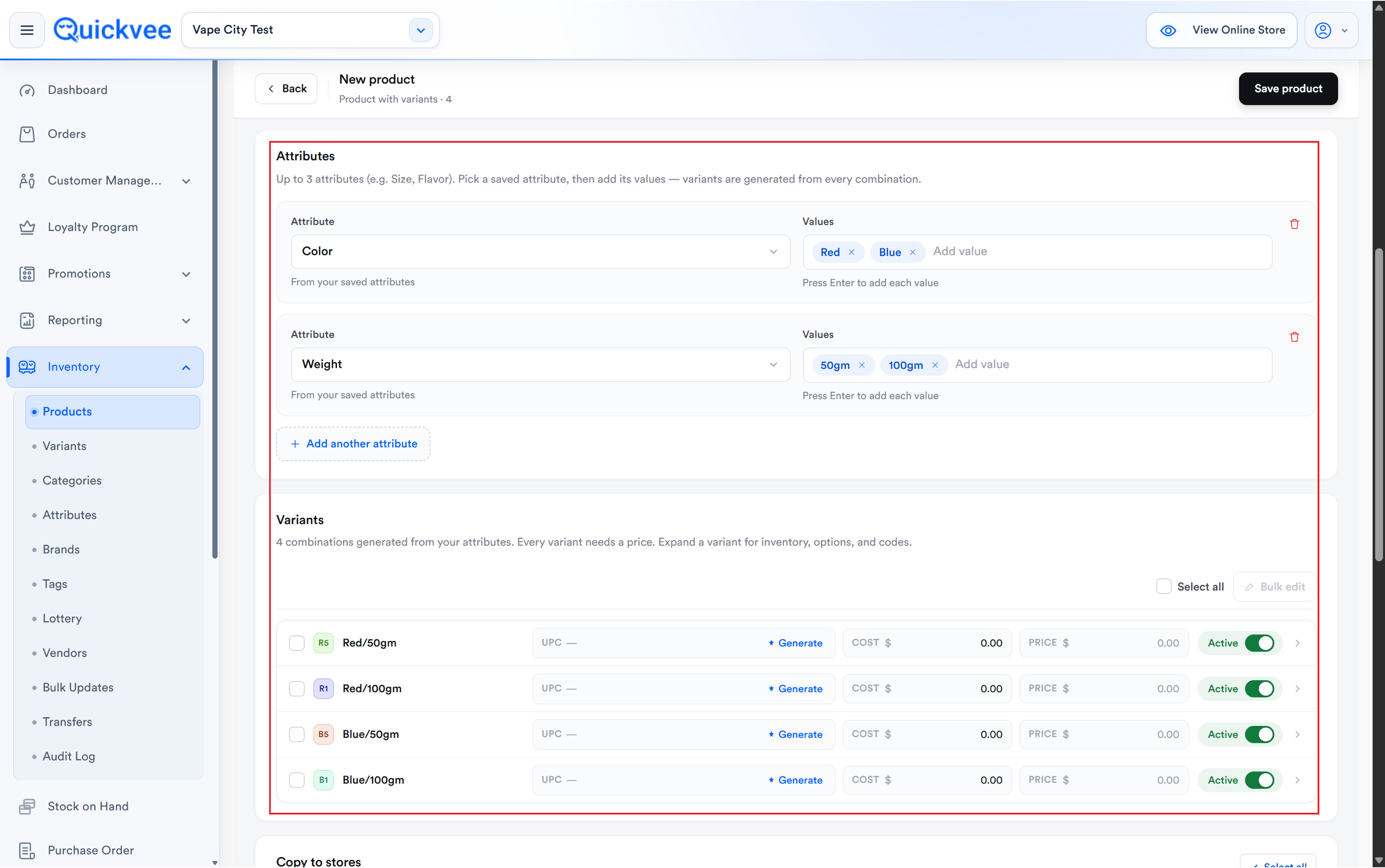Expand the Red/100gm variant row arrow
The image size is (1385, 868).
[x=1297, y=689]
